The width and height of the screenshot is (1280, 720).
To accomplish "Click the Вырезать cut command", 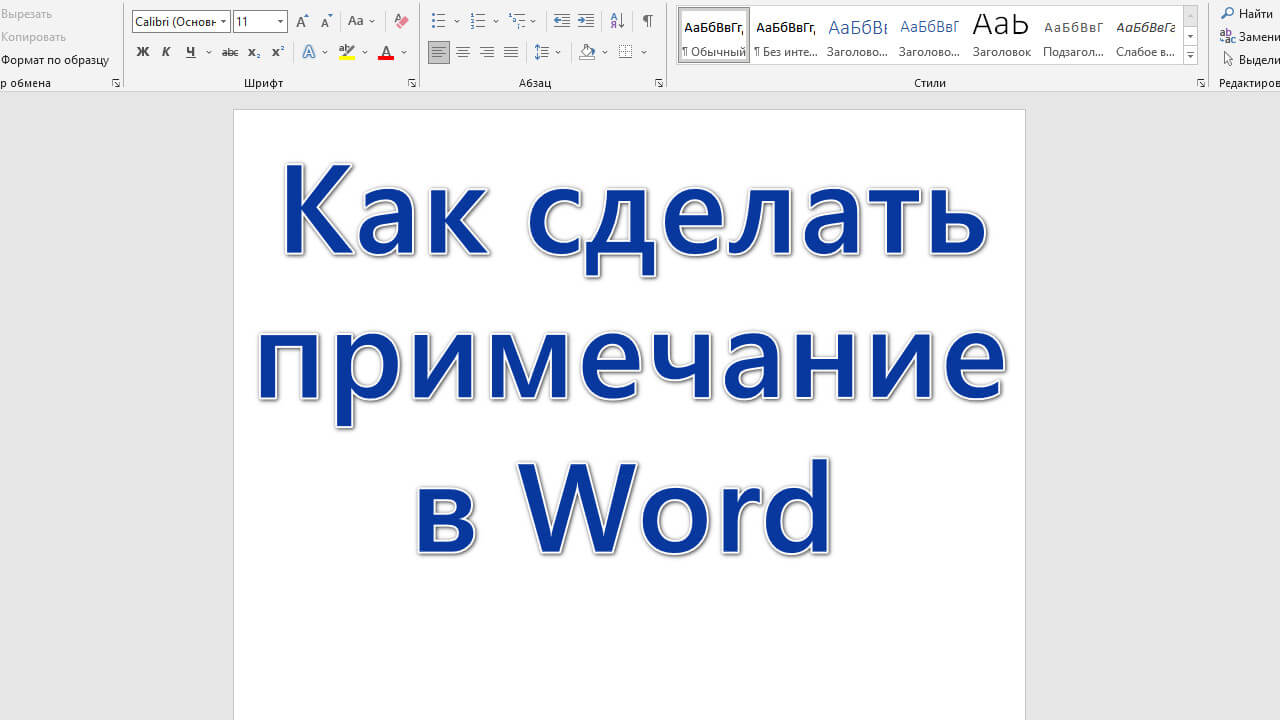I will point(26,14).
